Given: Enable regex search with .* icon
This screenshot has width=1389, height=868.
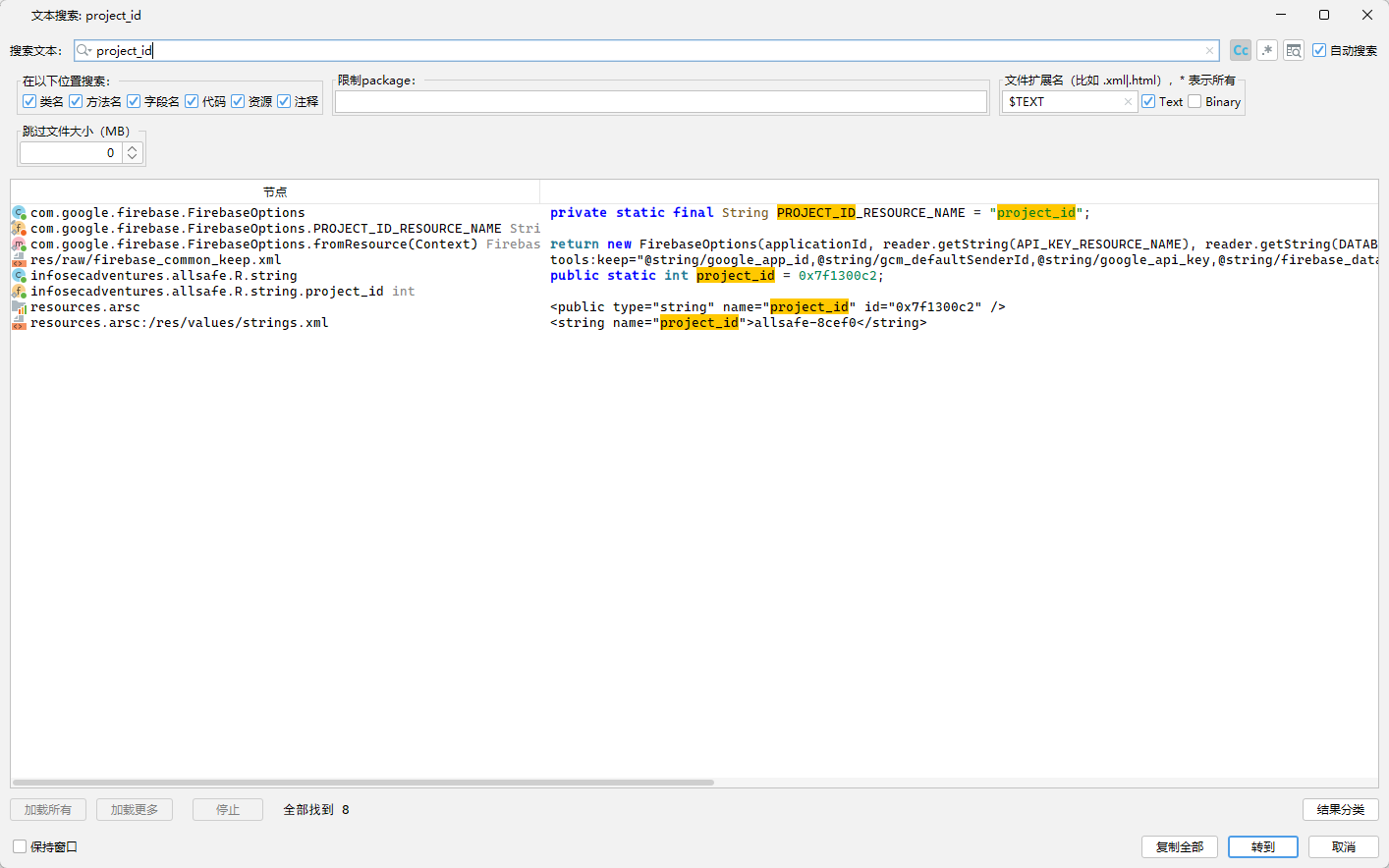Looking at the screenshot, I should (1267, 50).
